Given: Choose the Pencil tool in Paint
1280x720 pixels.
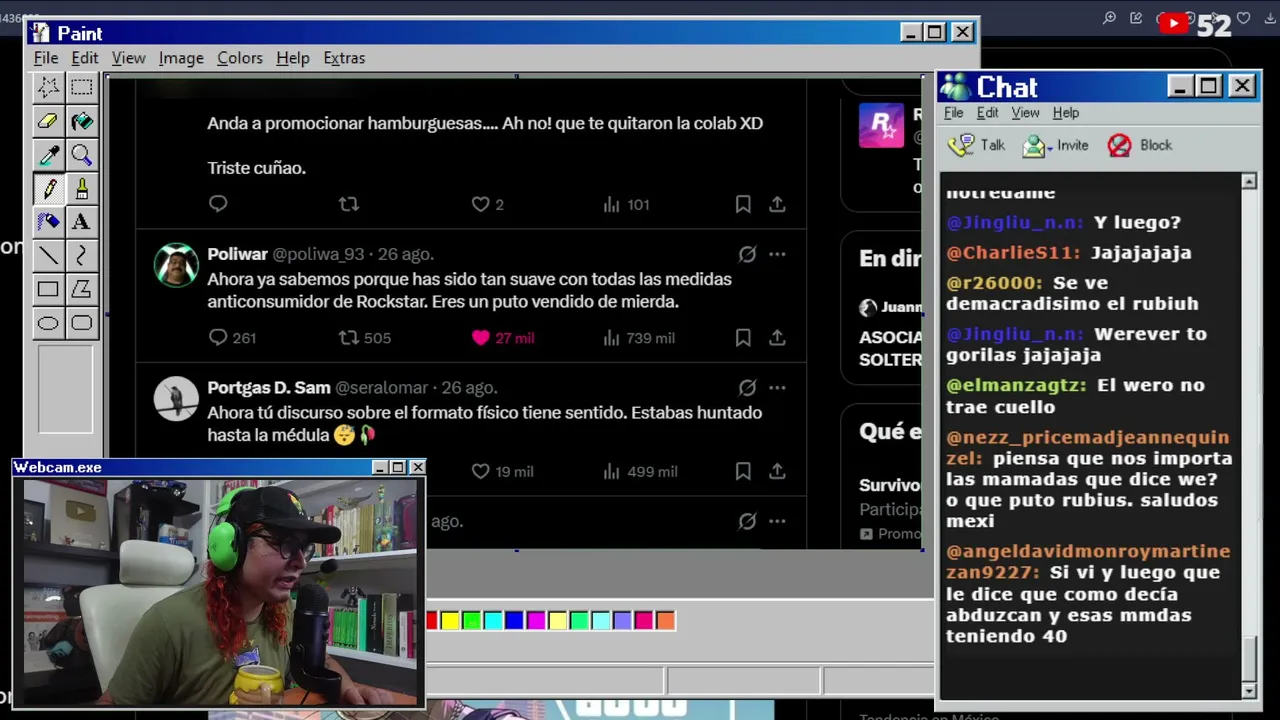Looking at the screenshot, I should point(48,188).
